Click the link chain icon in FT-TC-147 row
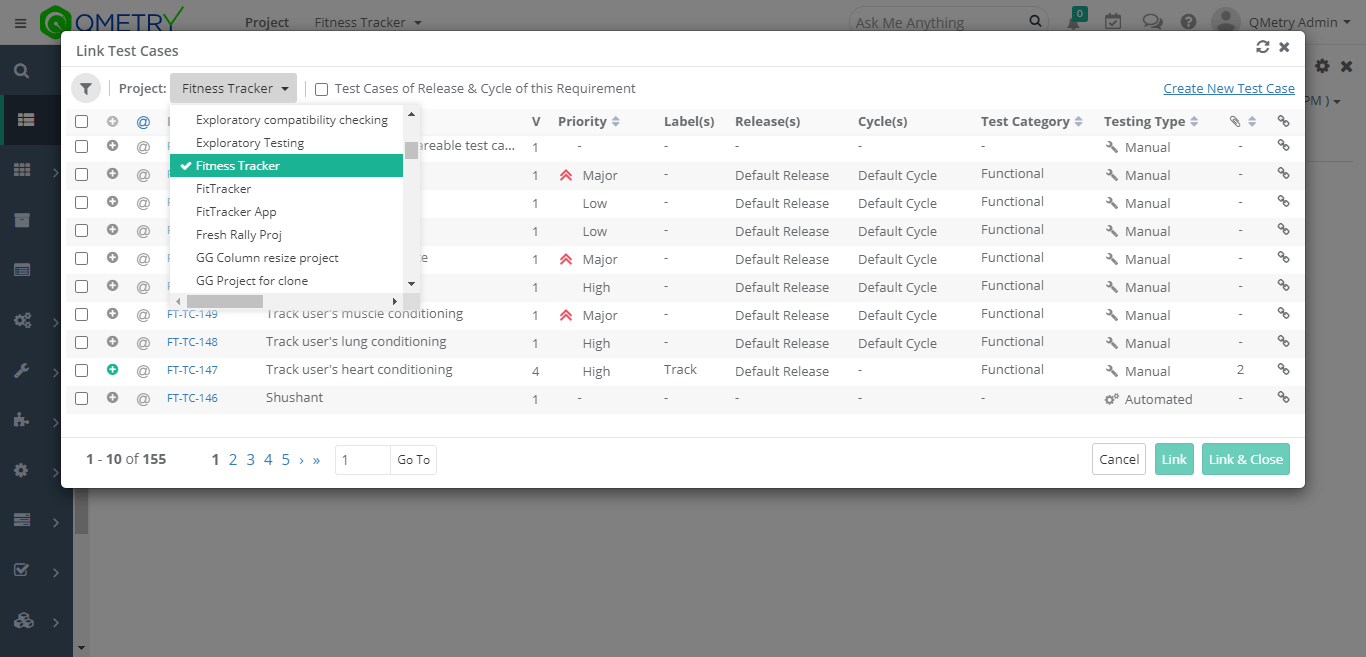 coord(1283,370)
